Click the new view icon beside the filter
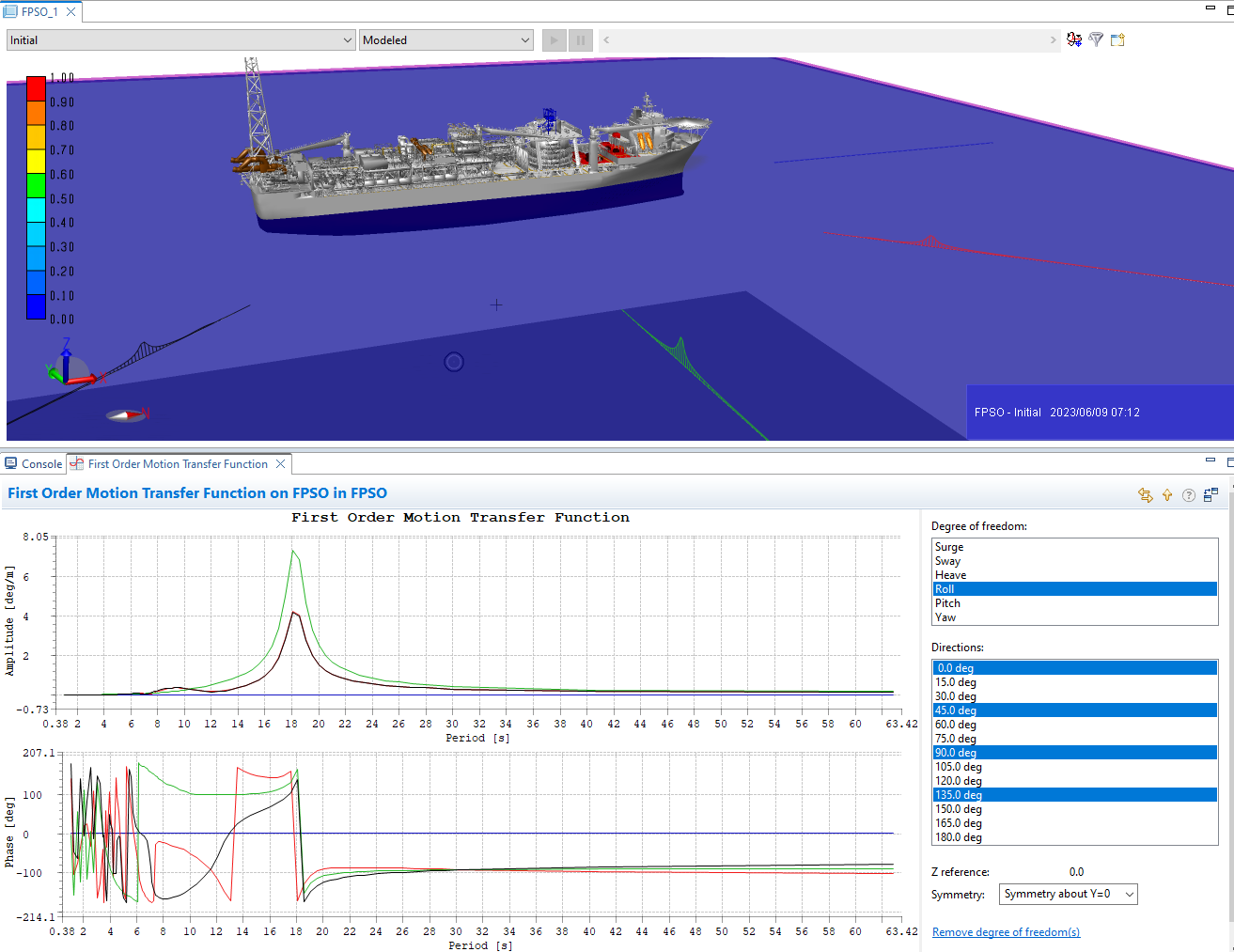 pyautogui.click(x=1118, y=39)
